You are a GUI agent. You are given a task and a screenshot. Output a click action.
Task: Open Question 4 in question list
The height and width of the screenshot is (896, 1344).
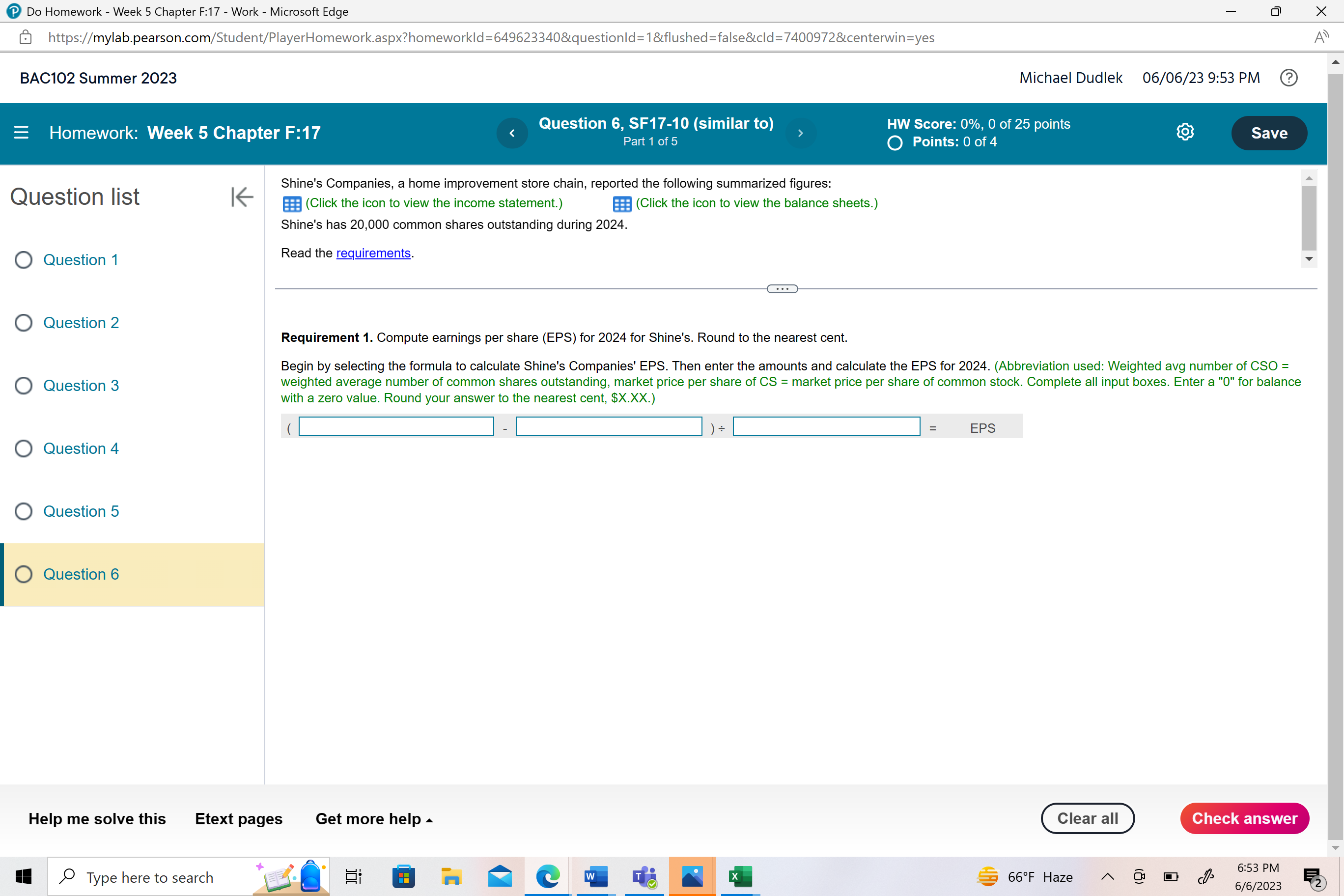click(81, 448)
